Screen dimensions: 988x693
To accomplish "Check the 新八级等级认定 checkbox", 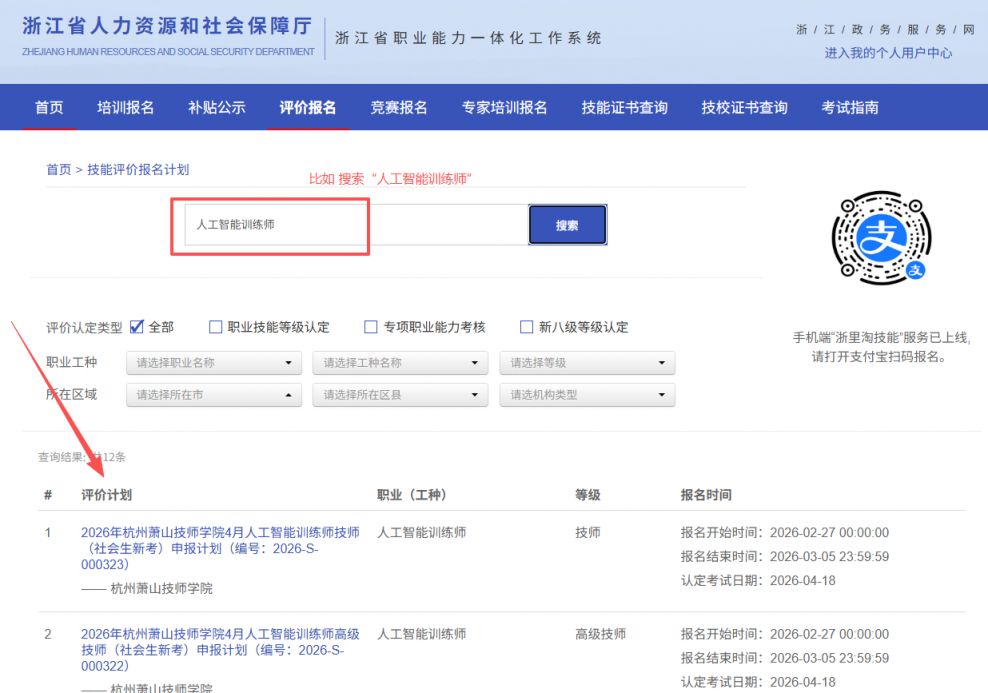I will pyautogui.click(x=526, y=327).
